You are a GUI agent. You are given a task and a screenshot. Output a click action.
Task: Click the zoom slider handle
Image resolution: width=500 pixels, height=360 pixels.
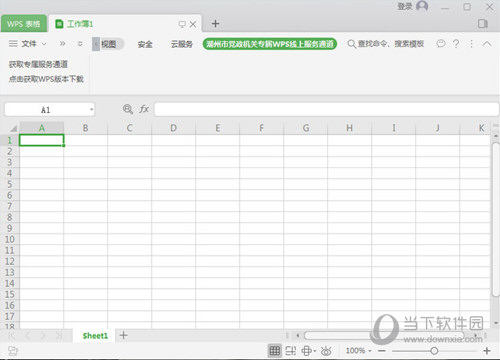tap(434, 351)
